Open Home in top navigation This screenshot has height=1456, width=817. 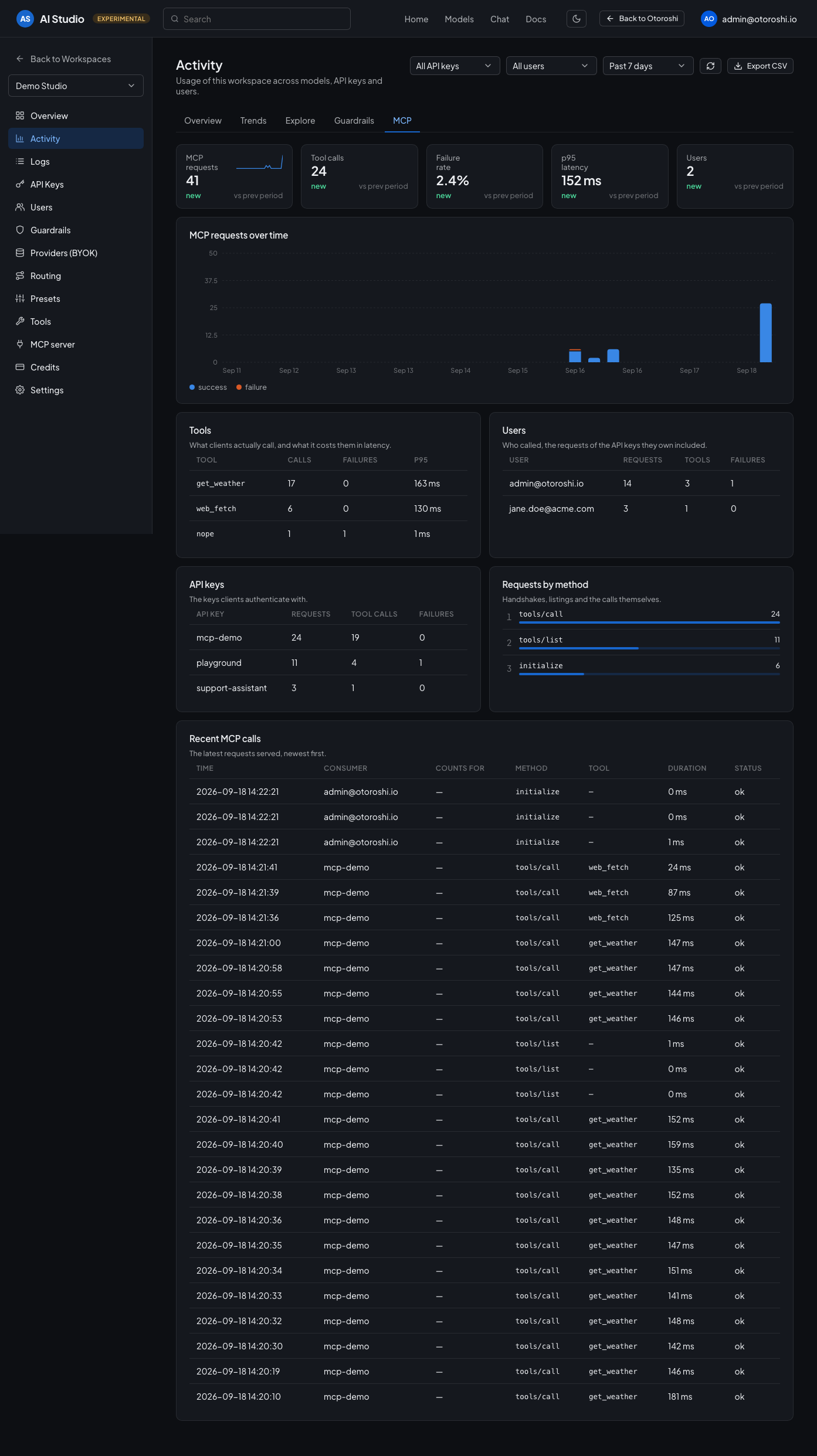pyautogui.click(x=416, y=19)
